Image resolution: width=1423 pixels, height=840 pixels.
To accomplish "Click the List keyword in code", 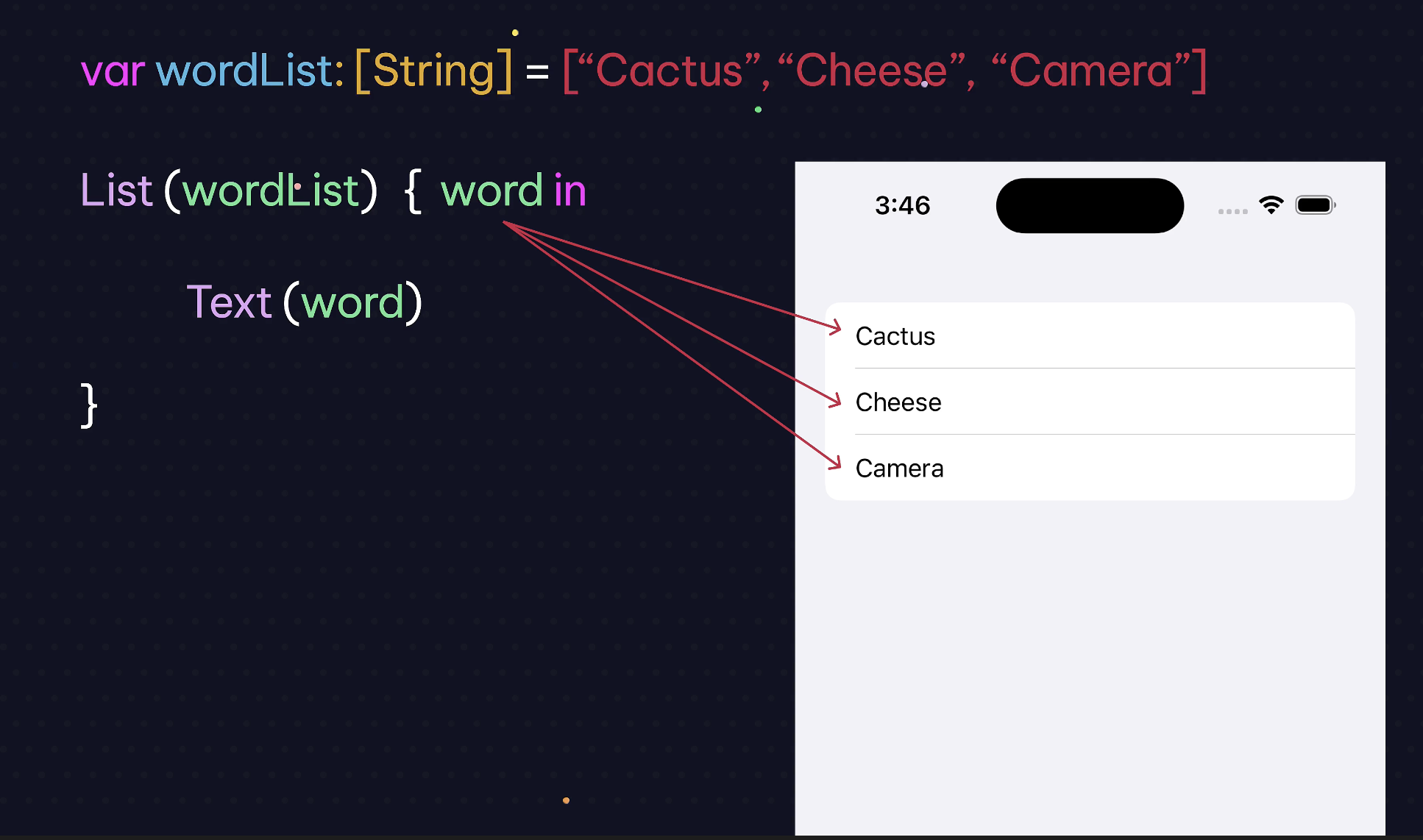I will point(116,191).
